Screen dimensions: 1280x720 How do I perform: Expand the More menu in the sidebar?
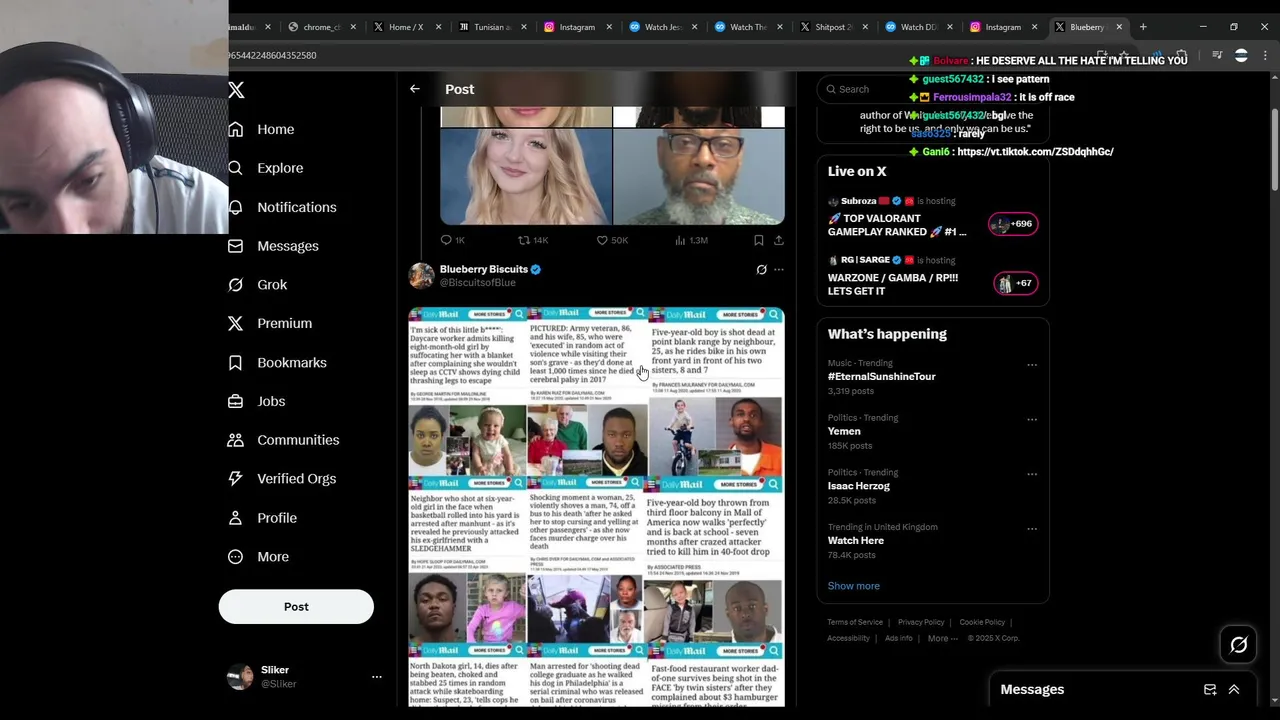258,557
